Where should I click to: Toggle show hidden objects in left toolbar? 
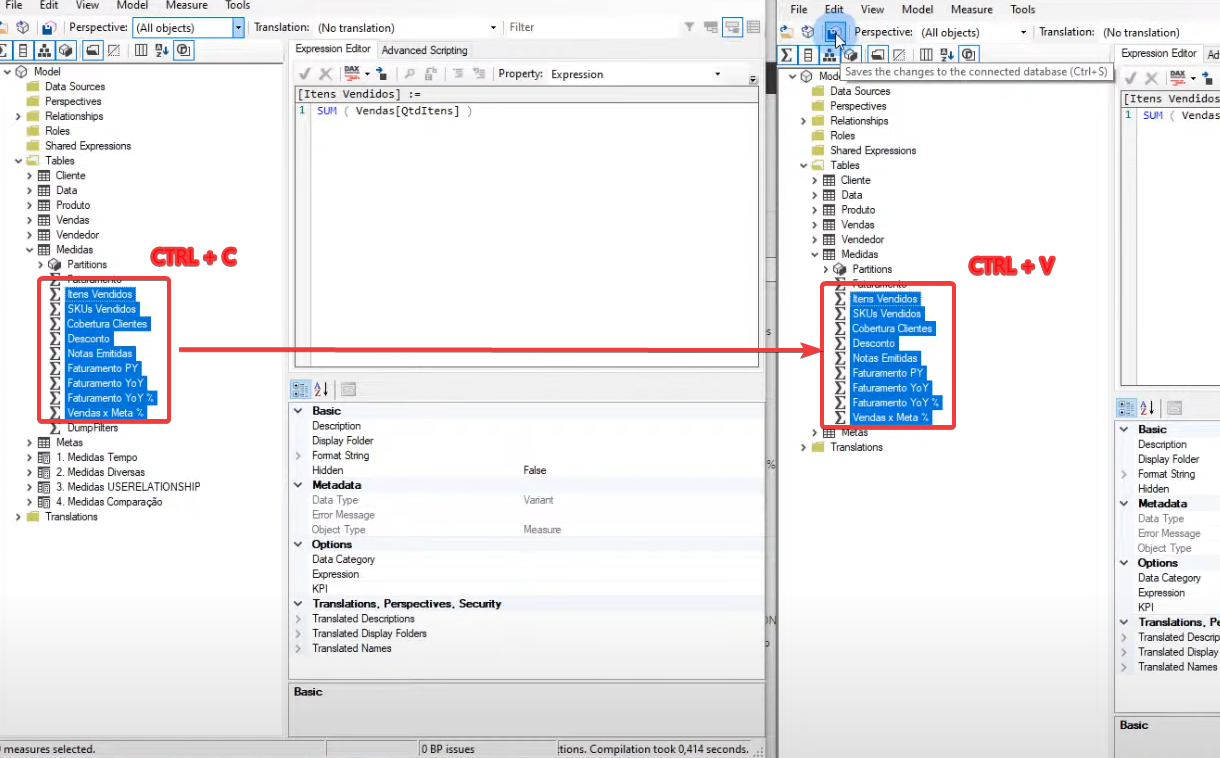(x=114, y=50)
